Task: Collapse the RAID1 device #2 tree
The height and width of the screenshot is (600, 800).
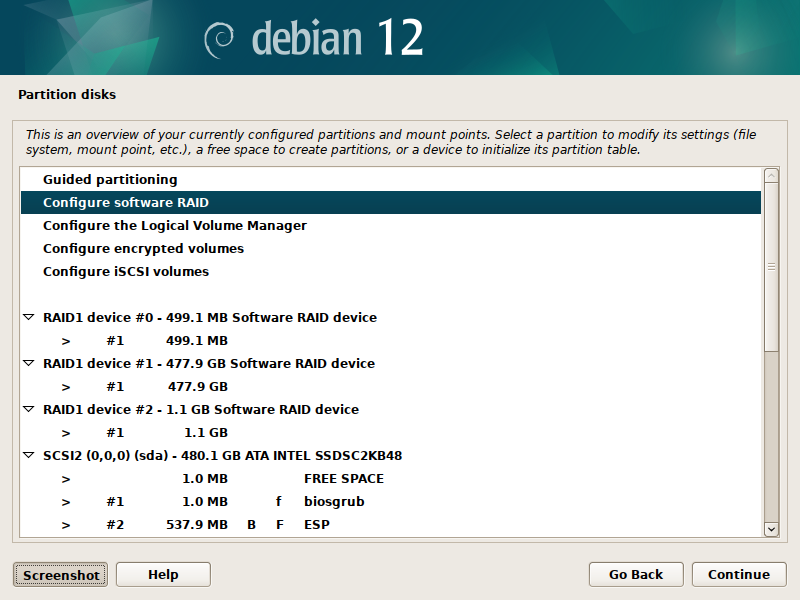Action: 27,410
